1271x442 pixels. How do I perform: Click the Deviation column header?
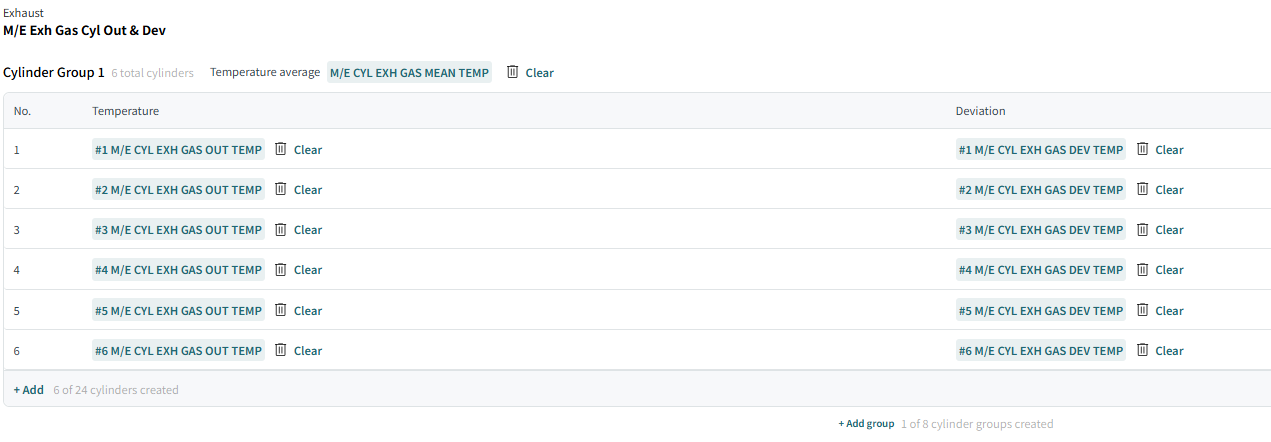981,111
